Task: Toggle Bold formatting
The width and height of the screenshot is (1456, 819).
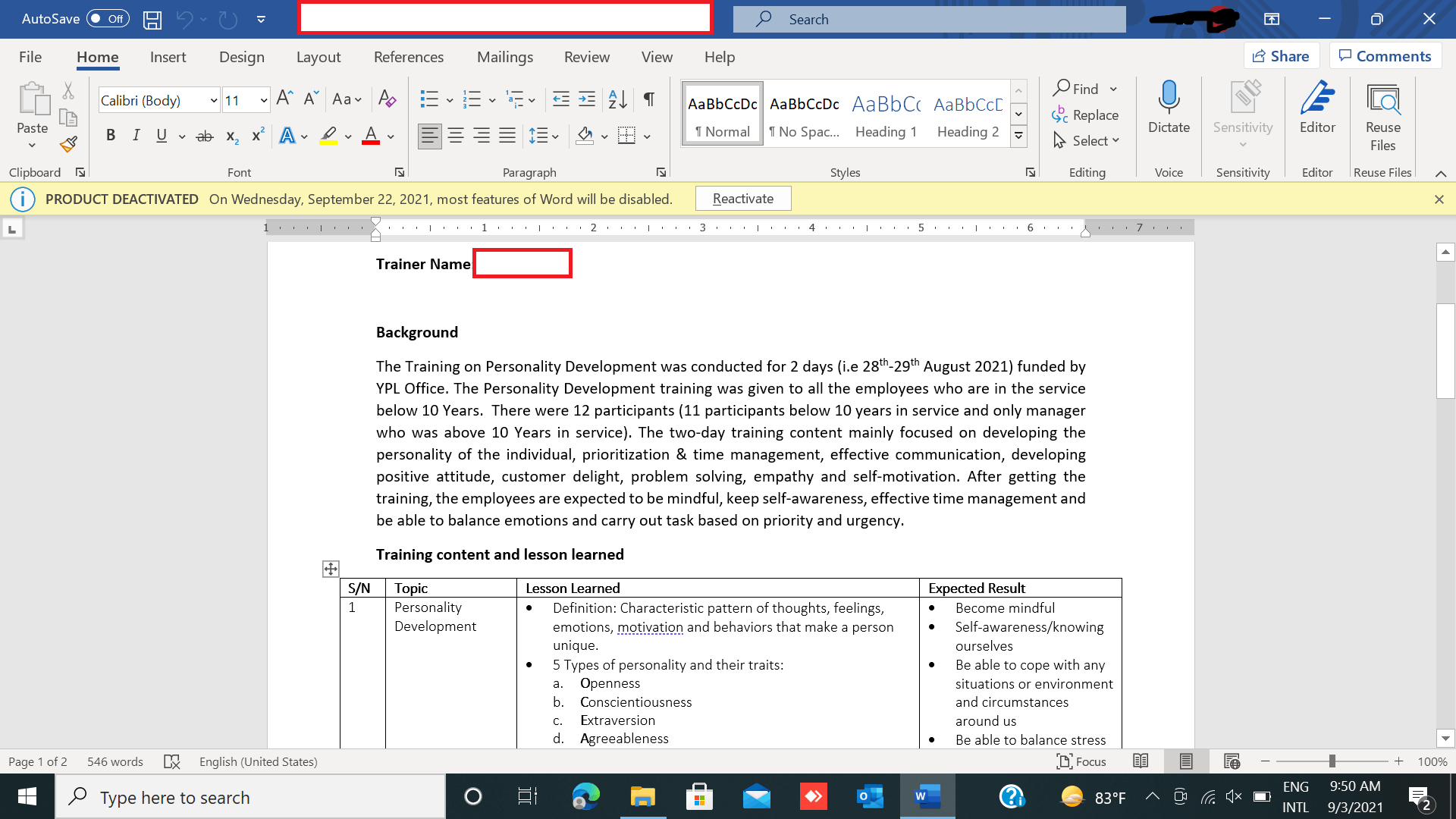Action: (x=111, y=136)
